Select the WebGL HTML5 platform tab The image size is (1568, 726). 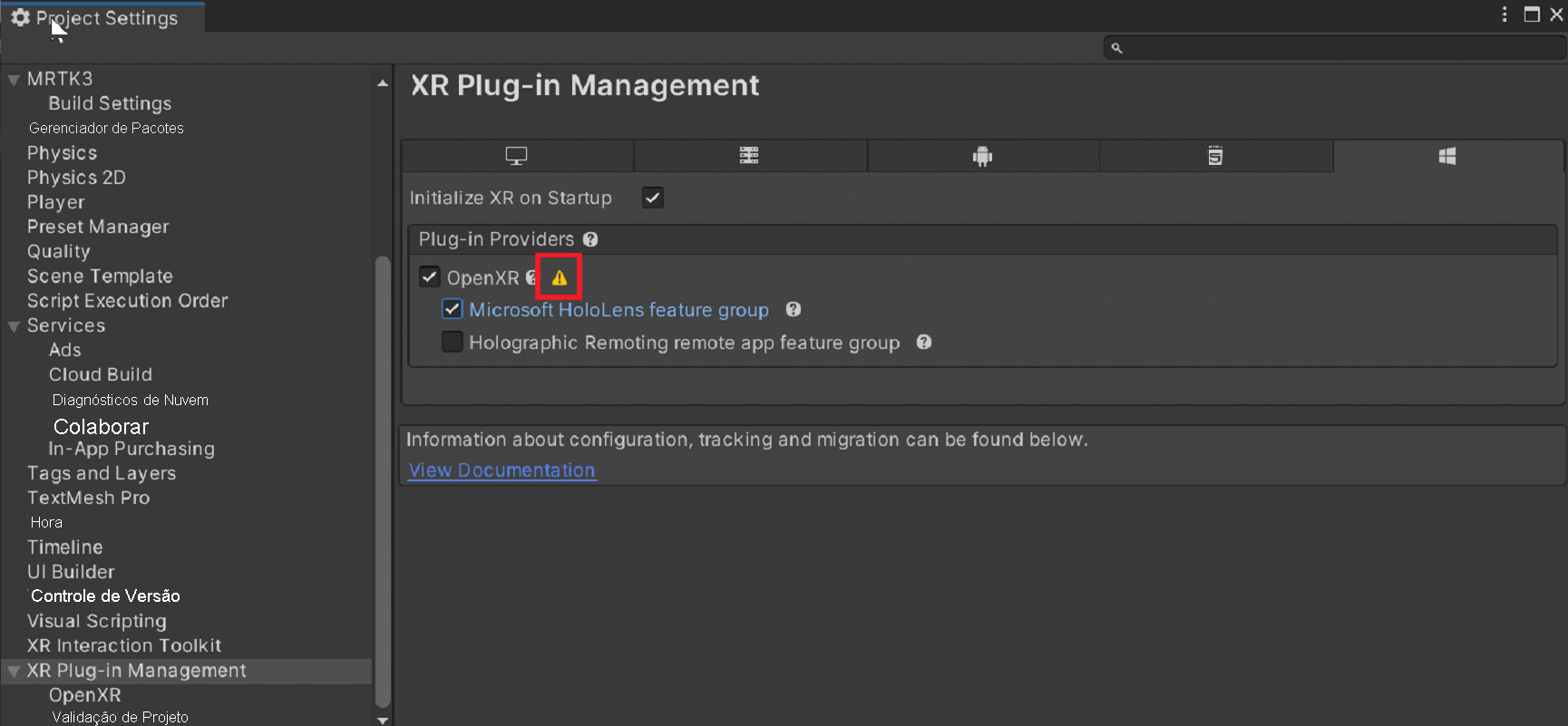point(1215,156)
